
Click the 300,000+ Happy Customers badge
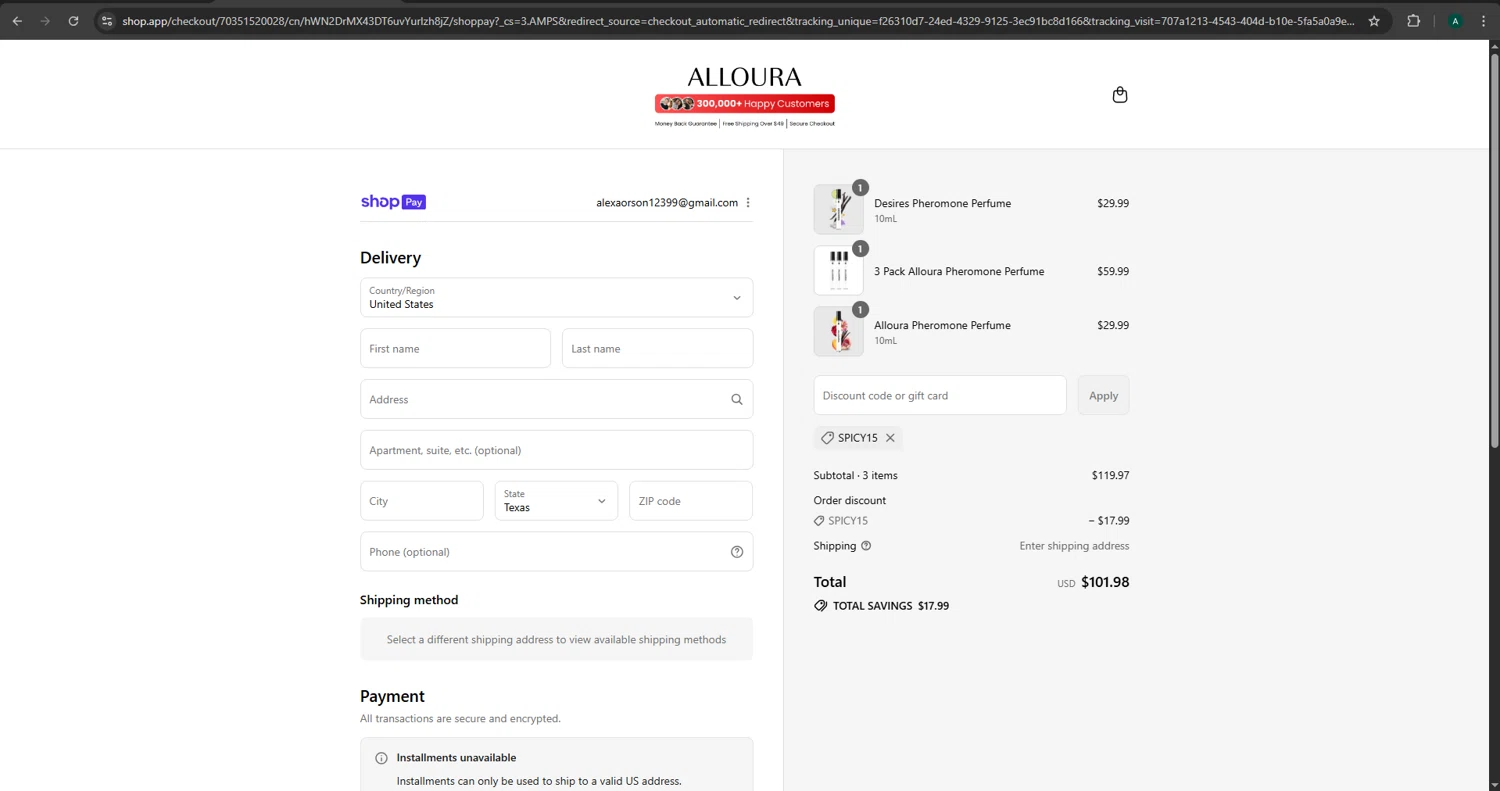click(x=745, y=103)
